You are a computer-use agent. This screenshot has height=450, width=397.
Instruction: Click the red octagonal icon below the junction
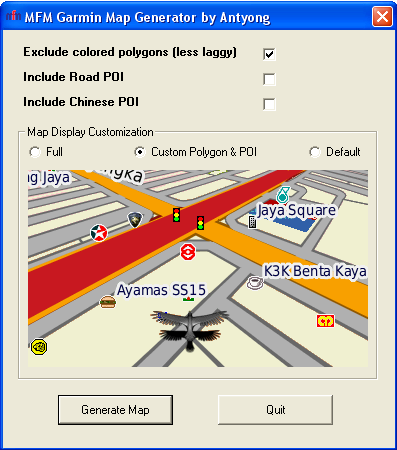pyautogui.click(x=188, y=252)
